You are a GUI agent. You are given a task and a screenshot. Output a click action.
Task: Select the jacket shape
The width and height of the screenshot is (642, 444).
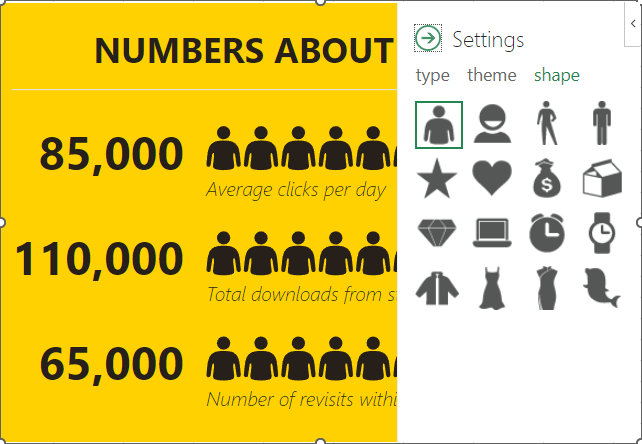438,287
